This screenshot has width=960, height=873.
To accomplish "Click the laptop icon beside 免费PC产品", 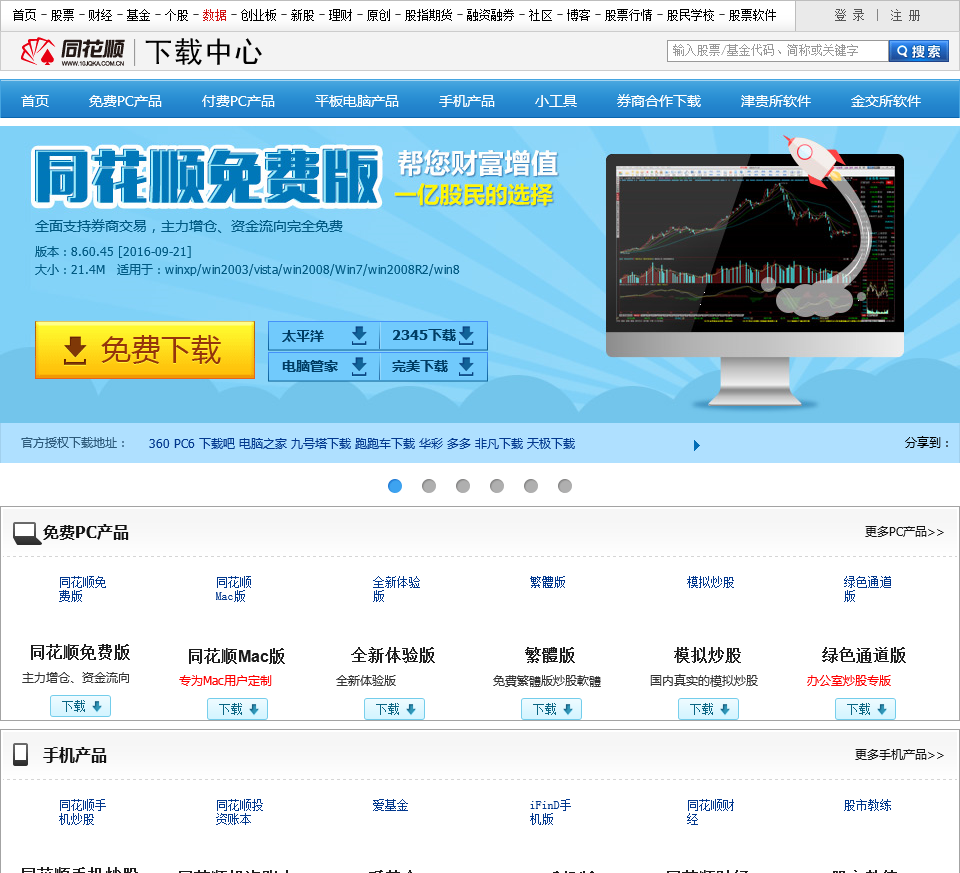I will tap(27, 533).
